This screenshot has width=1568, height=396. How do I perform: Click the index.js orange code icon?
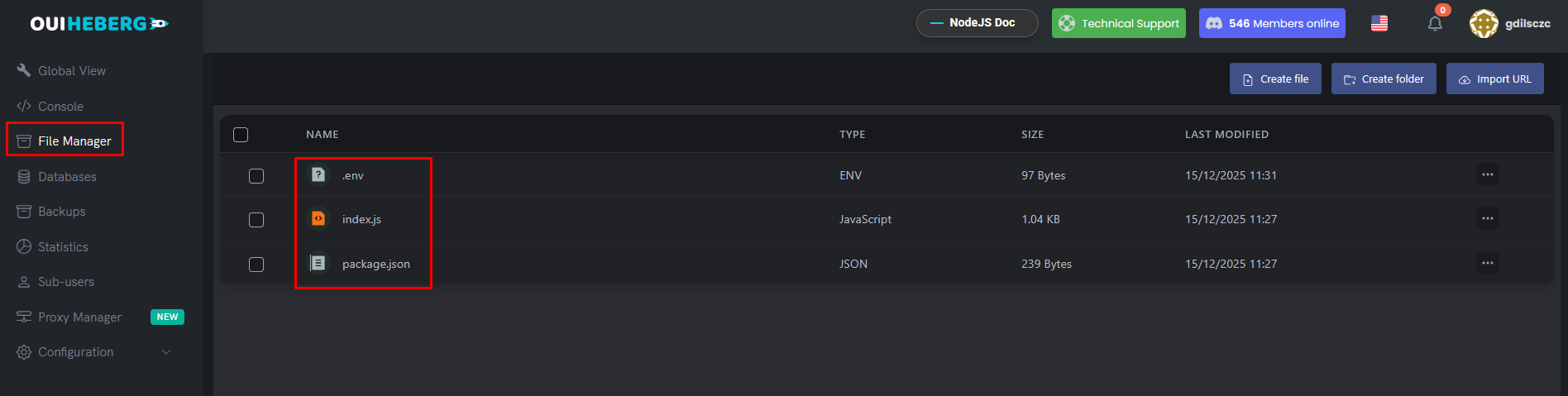[318, 218]
